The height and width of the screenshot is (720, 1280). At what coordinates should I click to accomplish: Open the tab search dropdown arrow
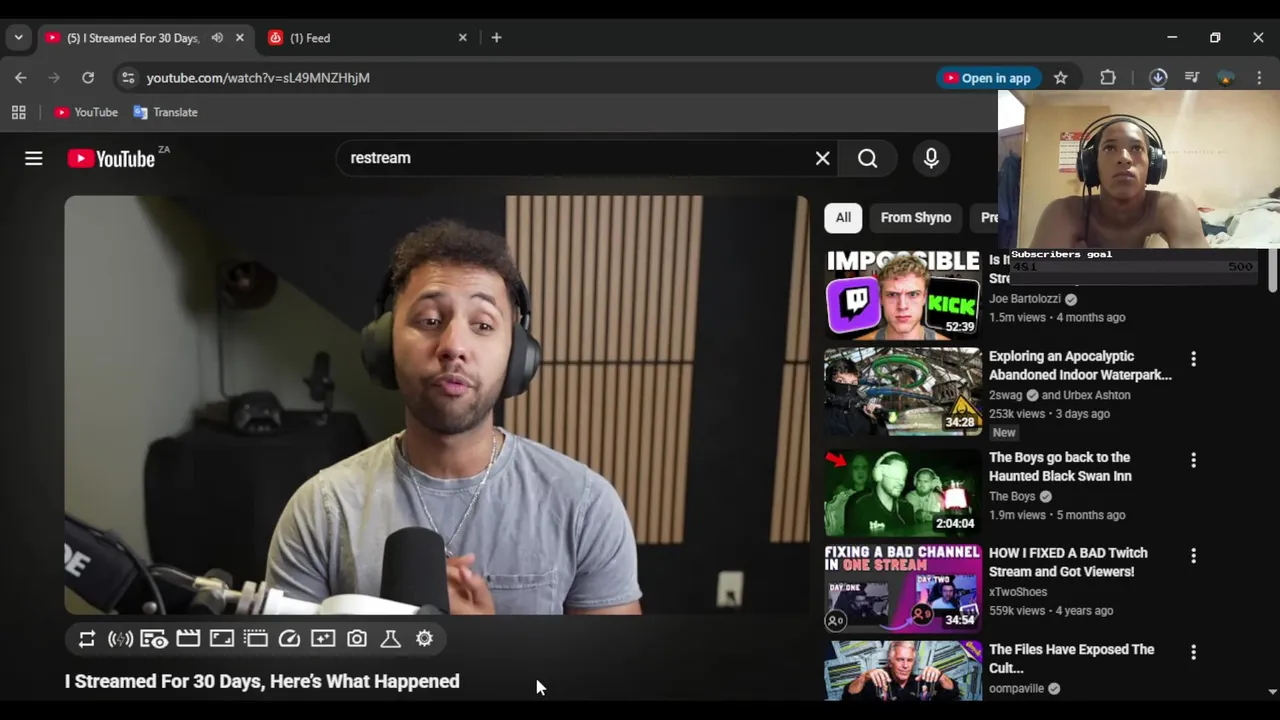(18, 38)
